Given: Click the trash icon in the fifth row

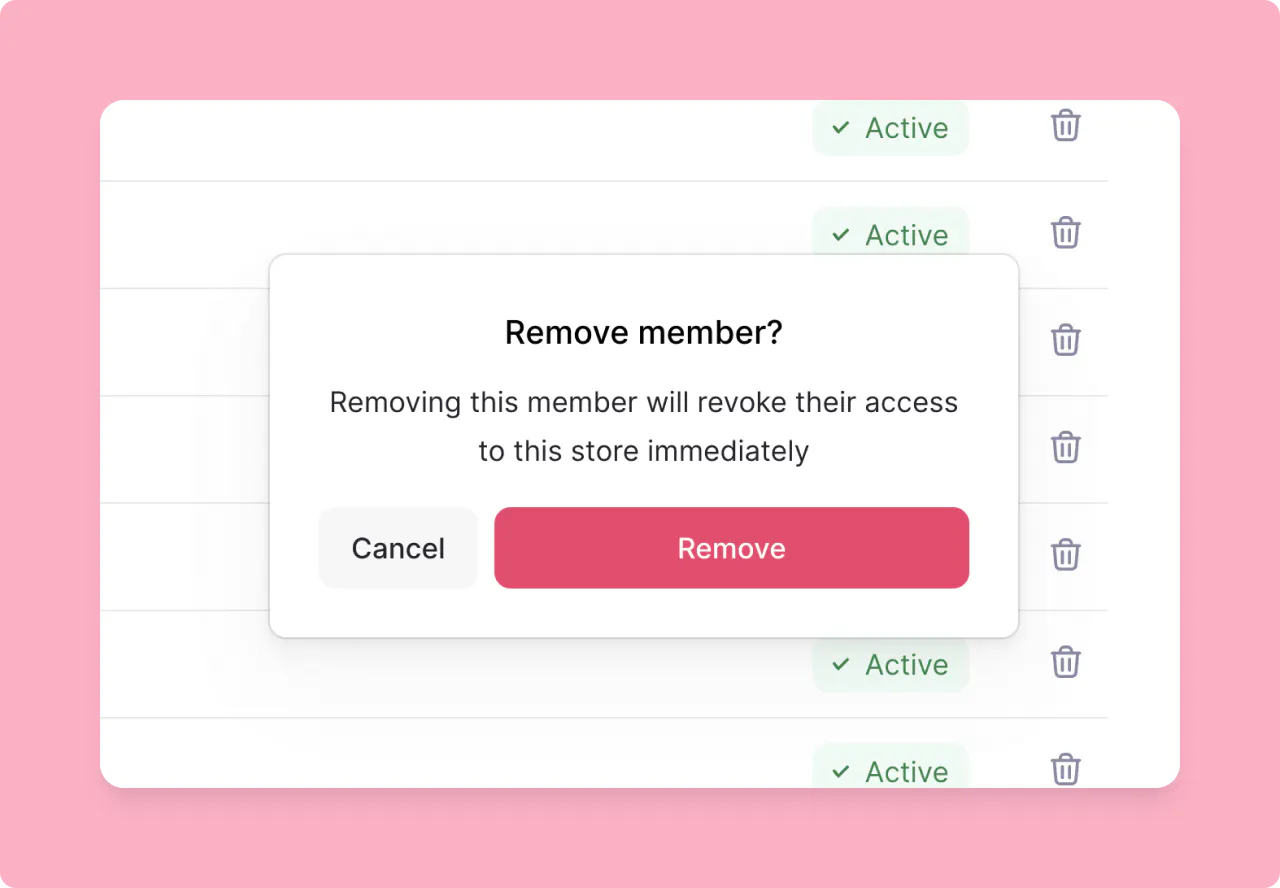Looking at the screenshot, I should [x=1065, y=555].
